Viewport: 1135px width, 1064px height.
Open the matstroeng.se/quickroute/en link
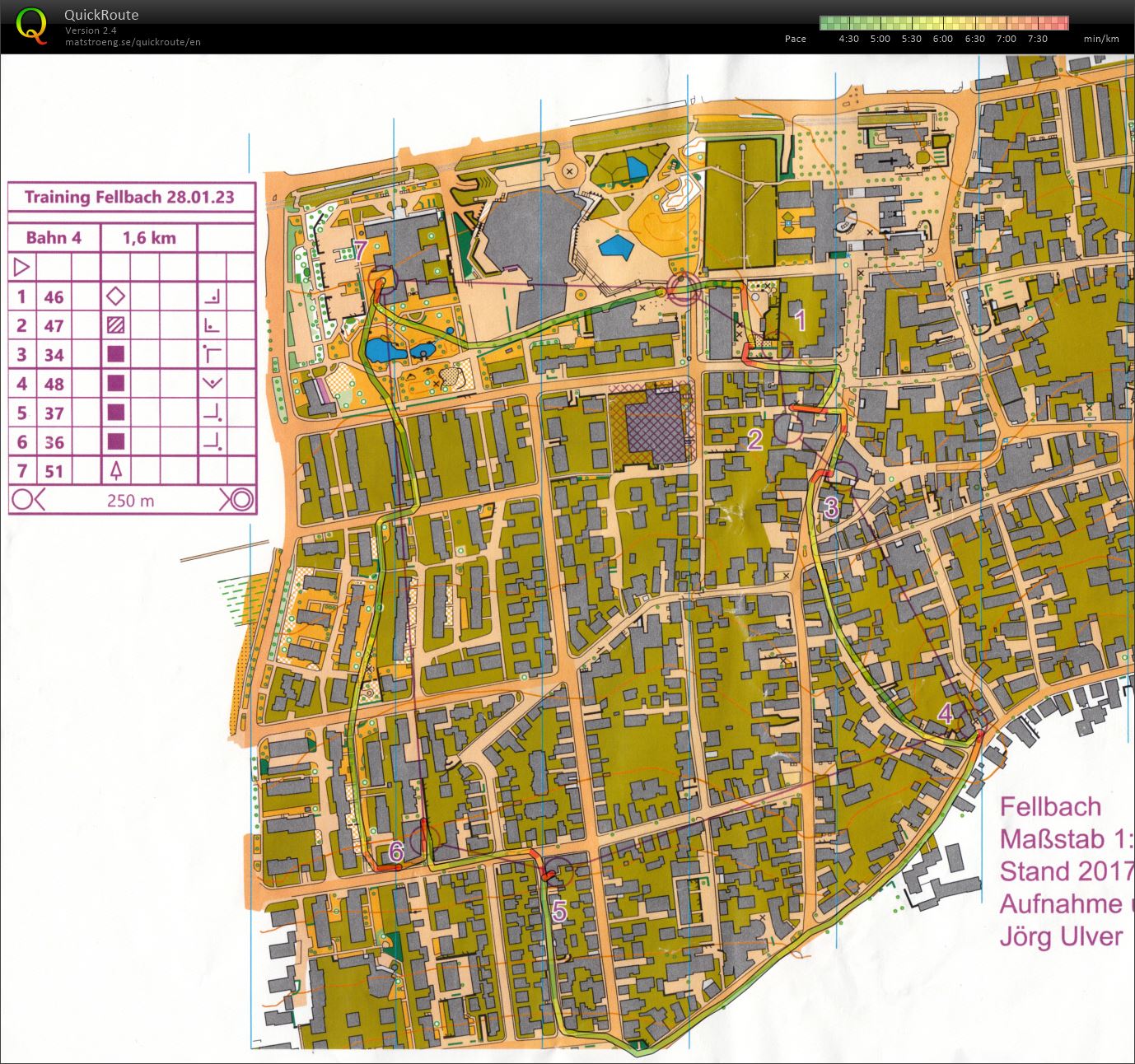pyautogui.click(x=133, y=42)
